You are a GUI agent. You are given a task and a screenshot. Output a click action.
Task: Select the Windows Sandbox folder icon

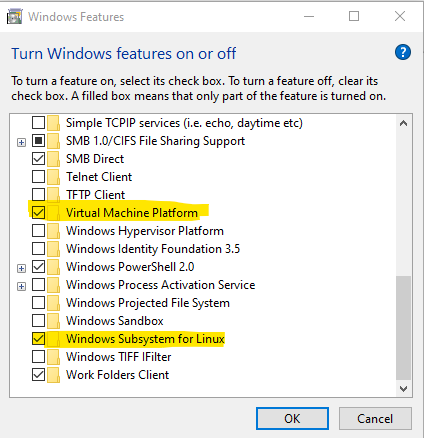pos(53,321)
